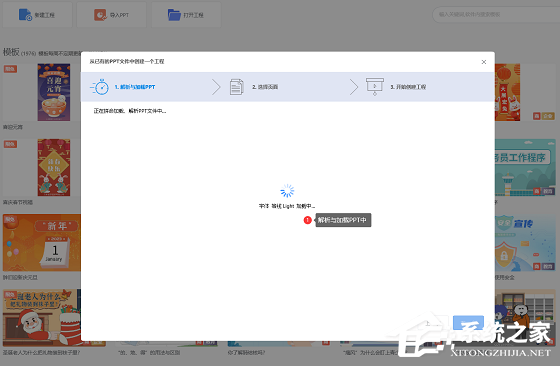The width and height of the screenshot is (560, 366).
Task: Click the template keyword search field
Action: (496, 15)
